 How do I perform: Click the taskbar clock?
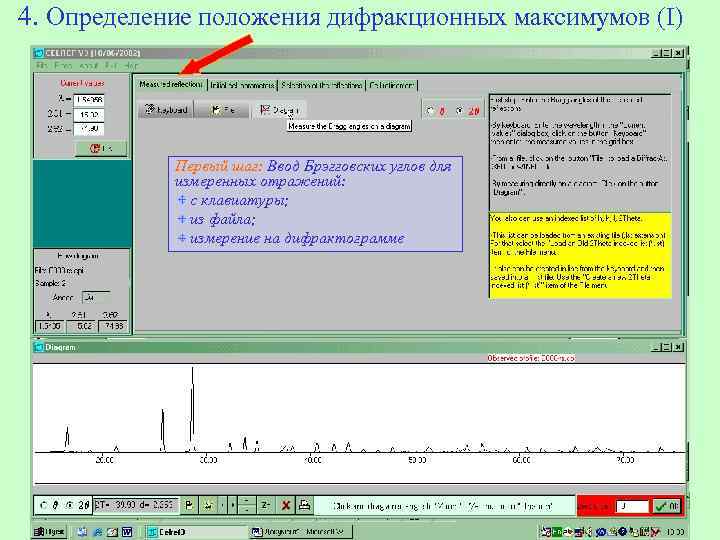click(674, 532)
